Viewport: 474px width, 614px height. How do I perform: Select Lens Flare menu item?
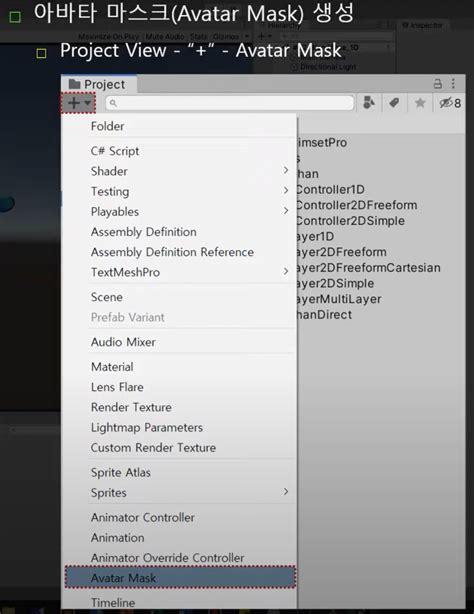pos(180,387)
